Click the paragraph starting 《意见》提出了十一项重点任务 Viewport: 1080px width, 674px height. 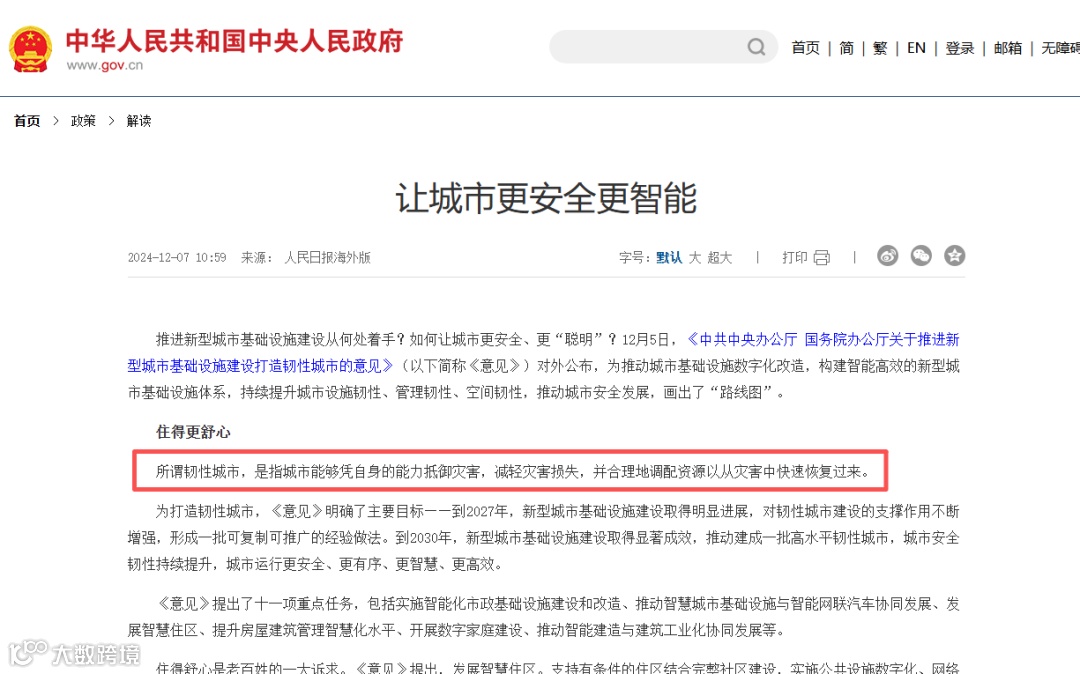543,617
